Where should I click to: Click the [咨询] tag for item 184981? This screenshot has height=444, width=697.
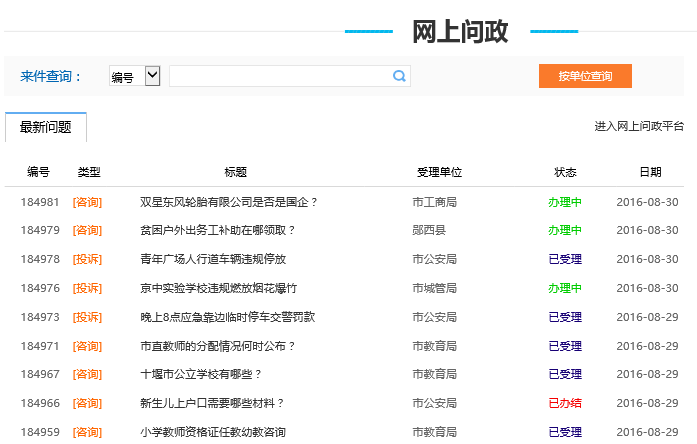pyautogui.click(x=87, y=202)
